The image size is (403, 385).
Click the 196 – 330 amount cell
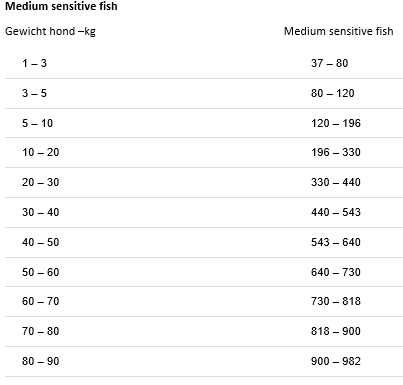[x=336, y=152]
